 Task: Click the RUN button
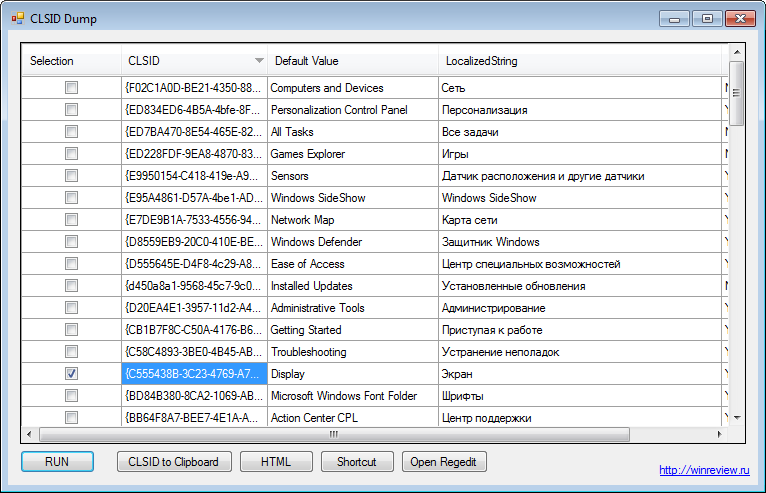[x=57, y=462]
